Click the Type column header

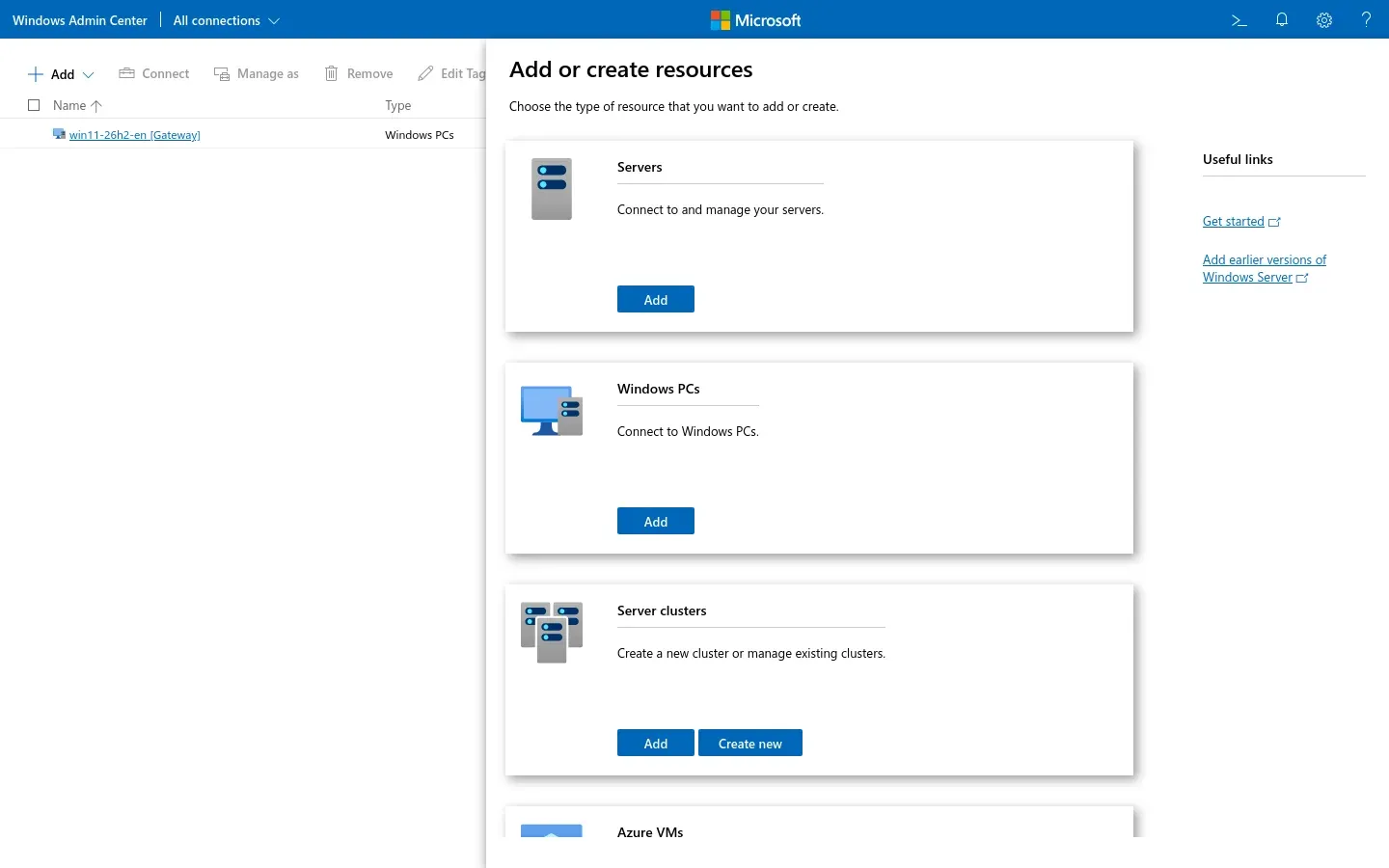(398, 105)
